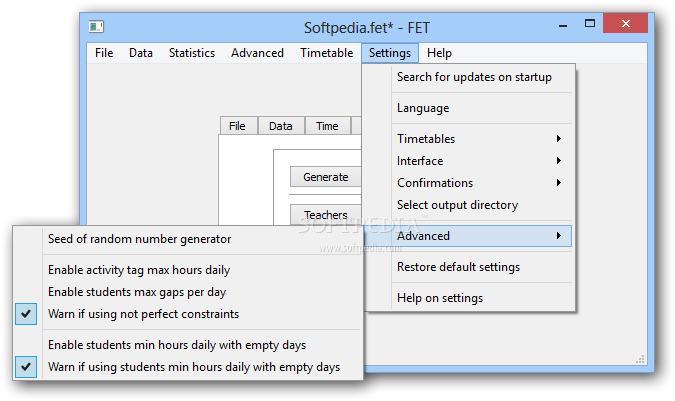Switch to the inner Data tab
Viewport: 675px width, 401px height.
[281, 126]
